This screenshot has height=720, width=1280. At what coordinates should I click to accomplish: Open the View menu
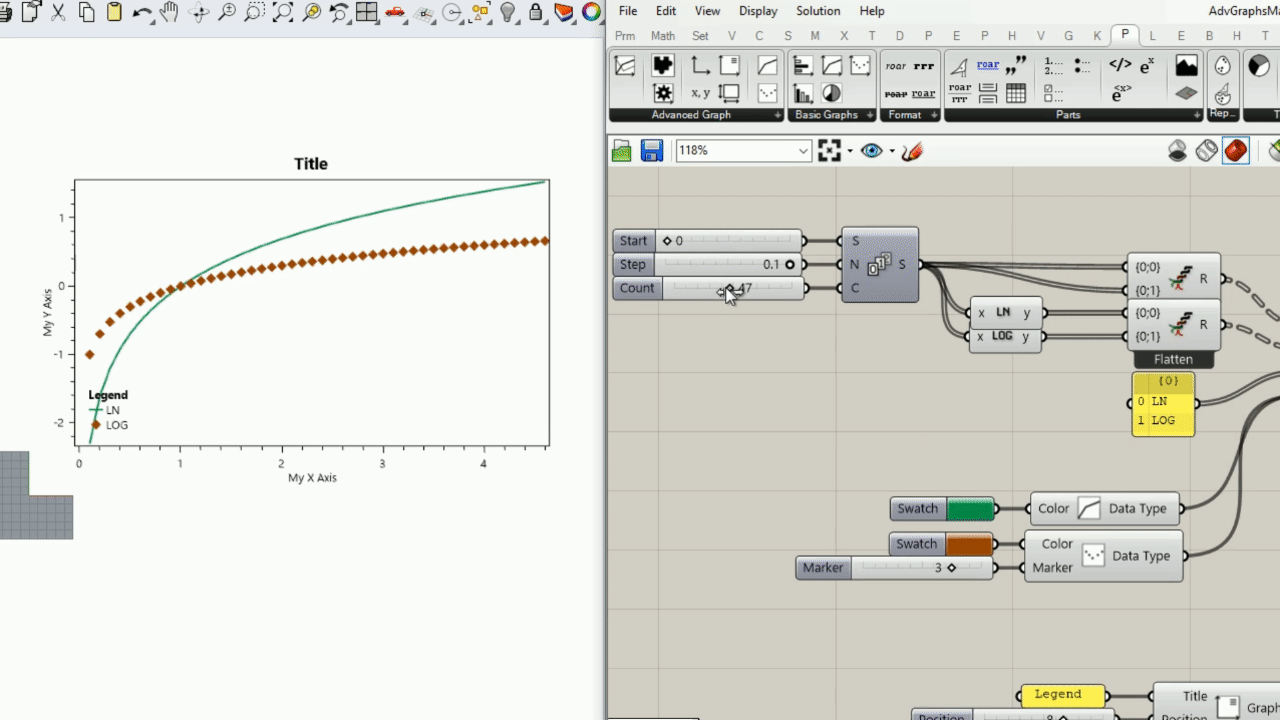[707, 11]
